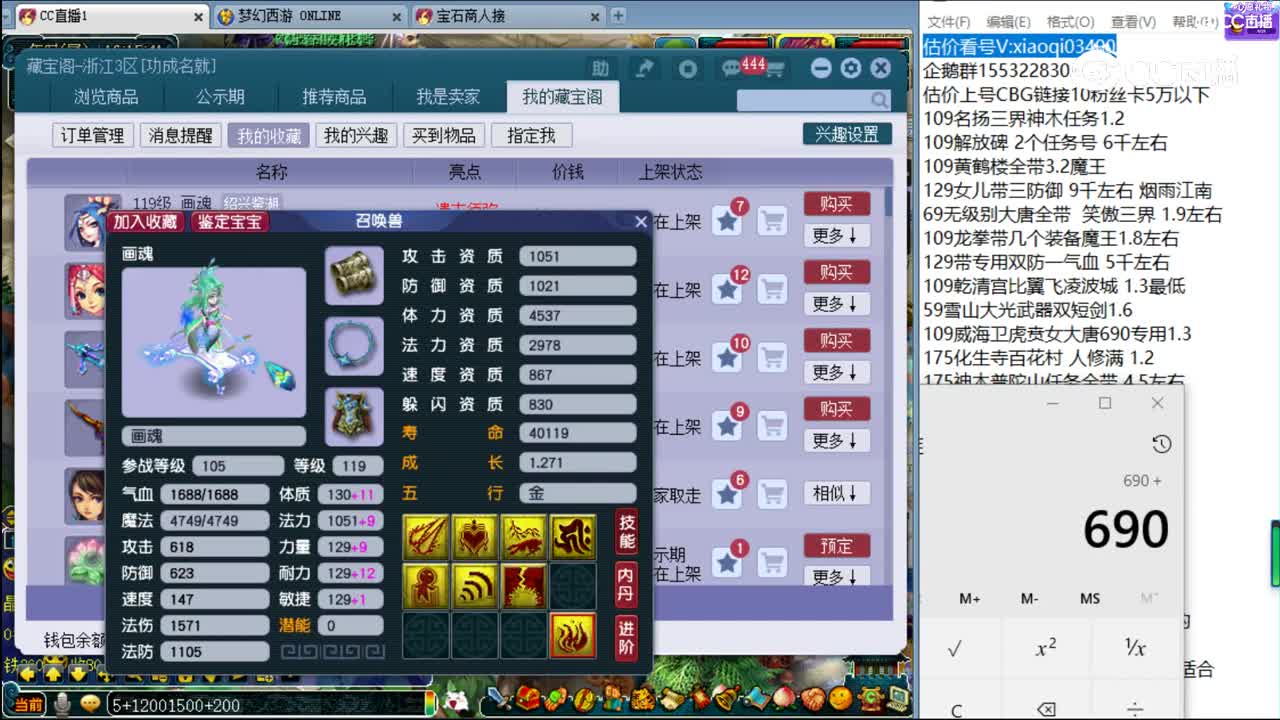Click the calculator M+ button
This screenshot has height=720, width=1280.
tap(969, 598)
